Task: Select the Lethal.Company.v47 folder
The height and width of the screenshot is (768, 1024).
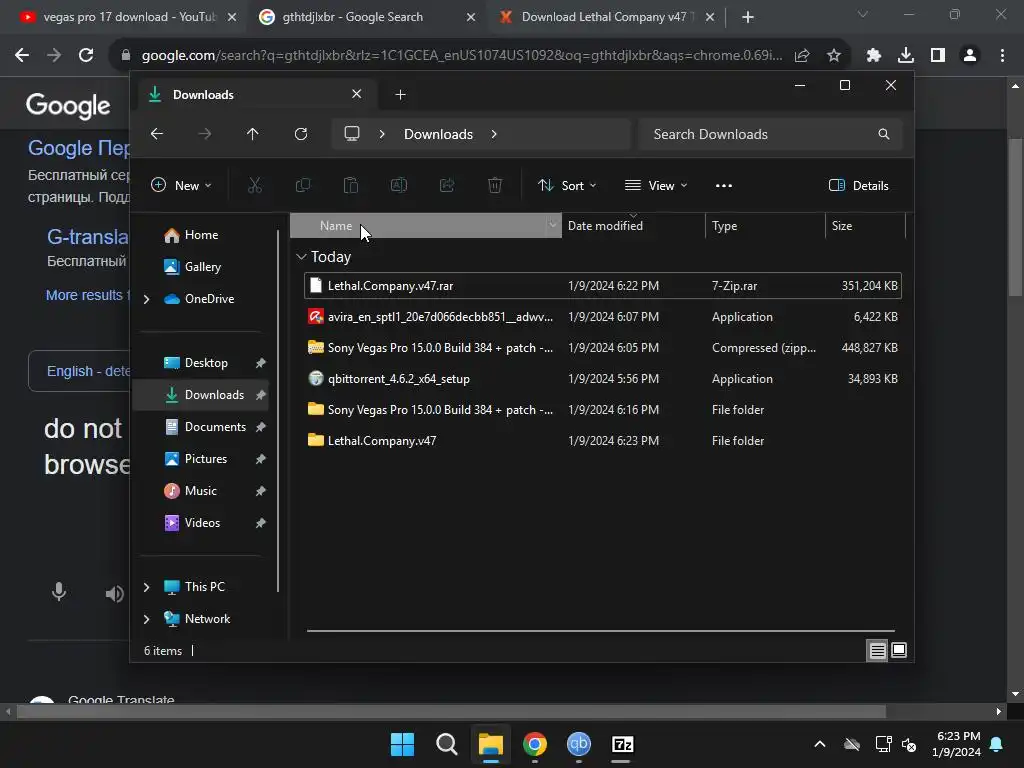Action: click(x=603, y=441)
